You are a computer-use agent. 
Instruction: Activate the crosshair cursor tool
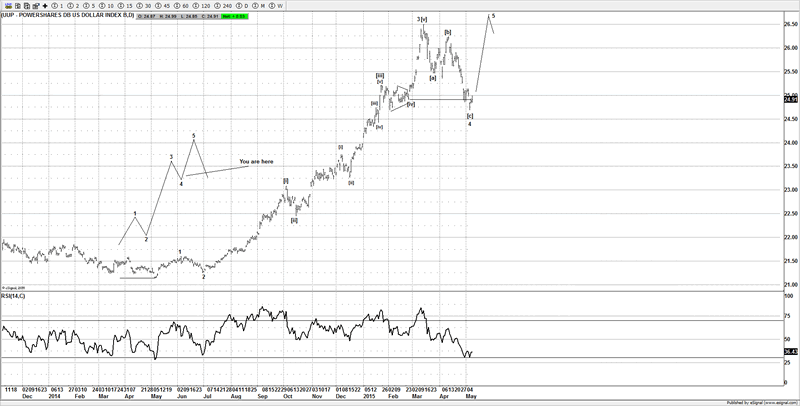point(45,6)
